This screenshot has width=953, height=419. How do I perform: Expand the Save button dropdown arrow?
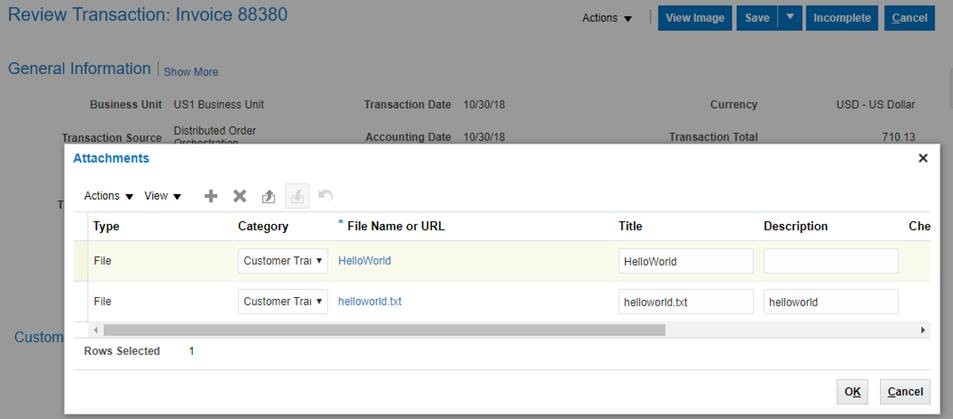pos(790,18)
